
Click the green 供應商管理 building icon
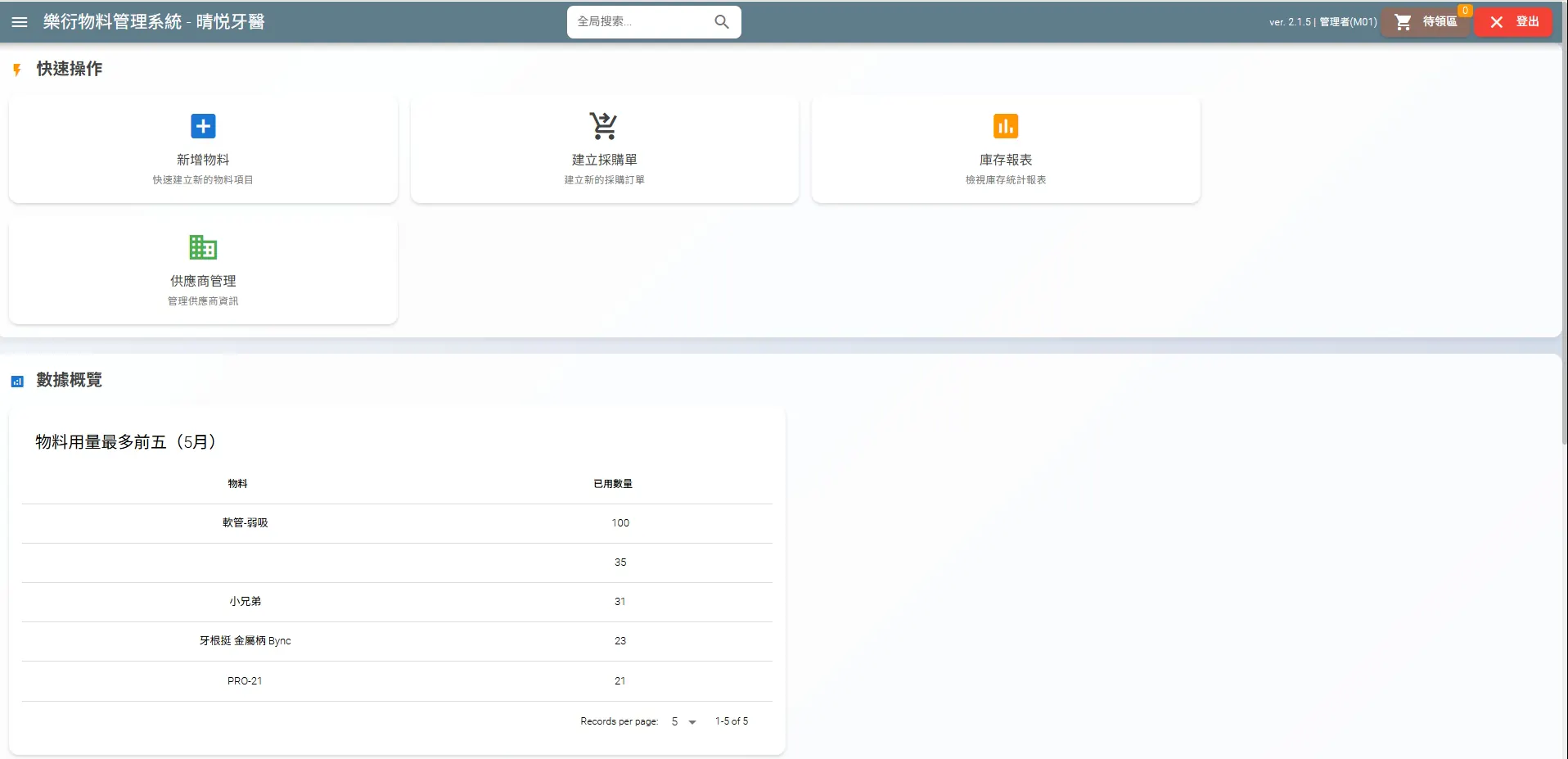pos(203,246)
